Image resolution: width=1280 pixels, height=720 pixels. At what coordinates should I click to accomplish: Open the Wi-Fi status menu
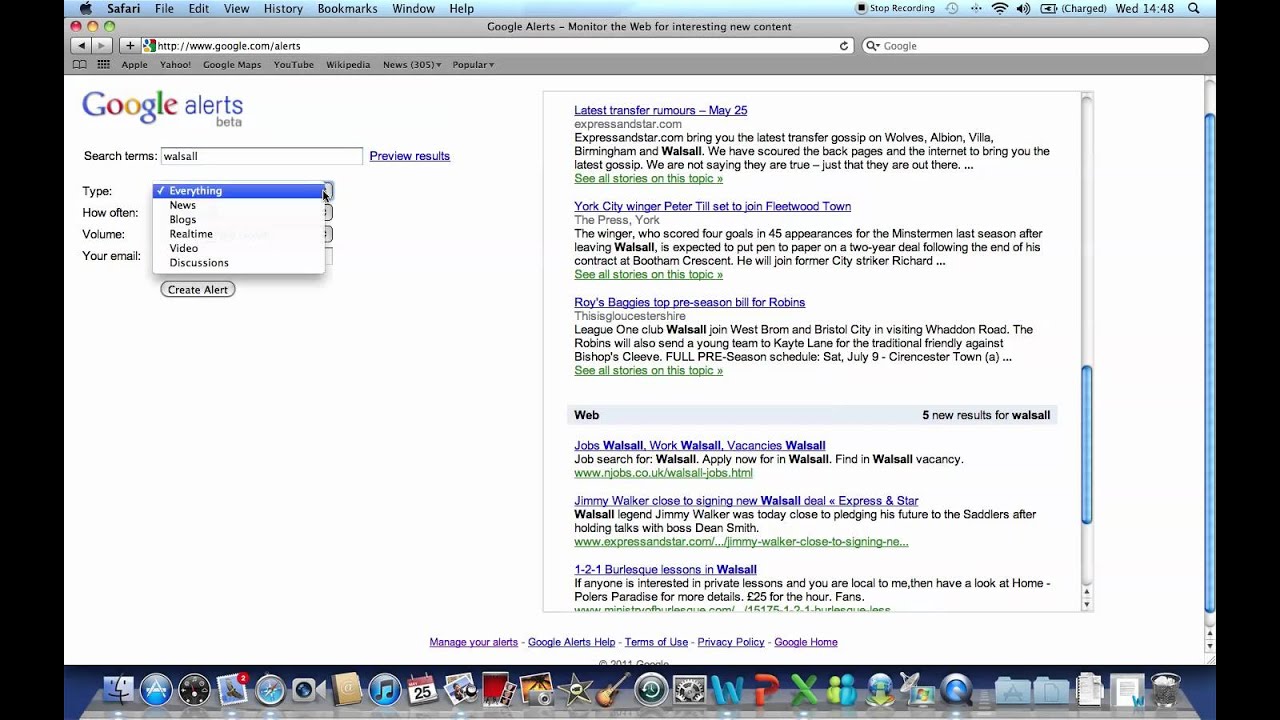point(1000,8)
